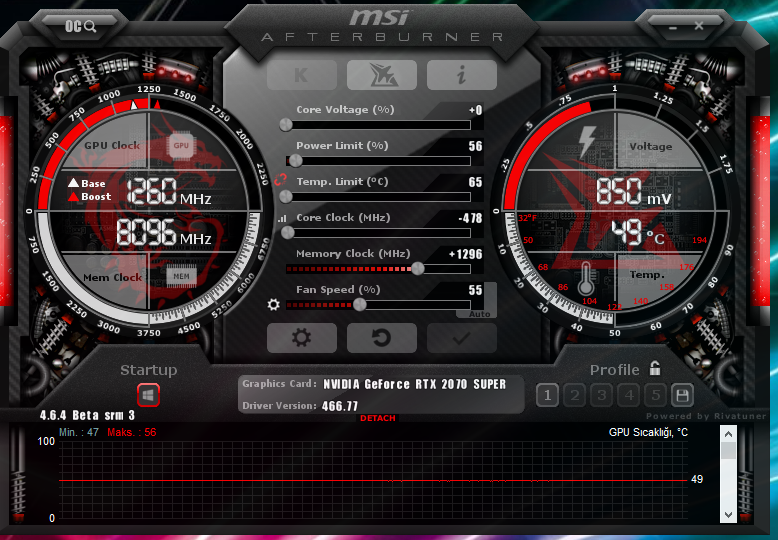The image size is (778, 540).
Task: Click the Powered by Rivatuner text
Action: [x=706, y=416]
